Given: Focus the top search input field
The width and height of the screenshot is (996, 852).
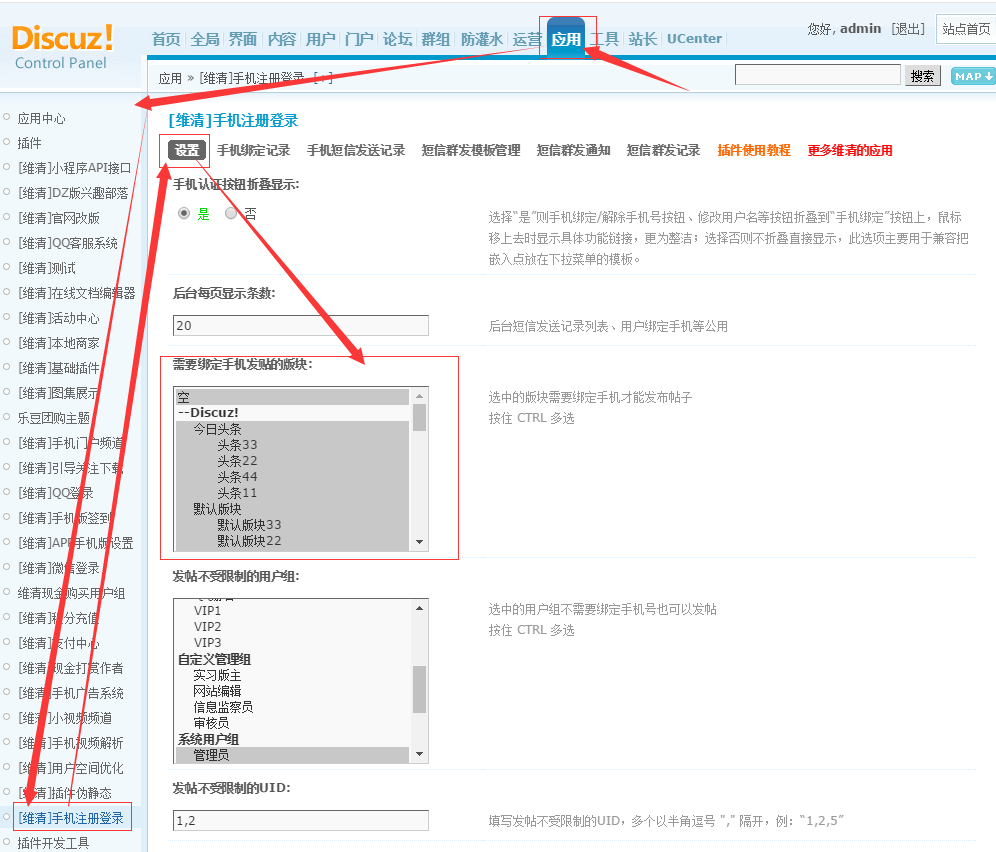Looking at the screenshot, I should point(818,75).
